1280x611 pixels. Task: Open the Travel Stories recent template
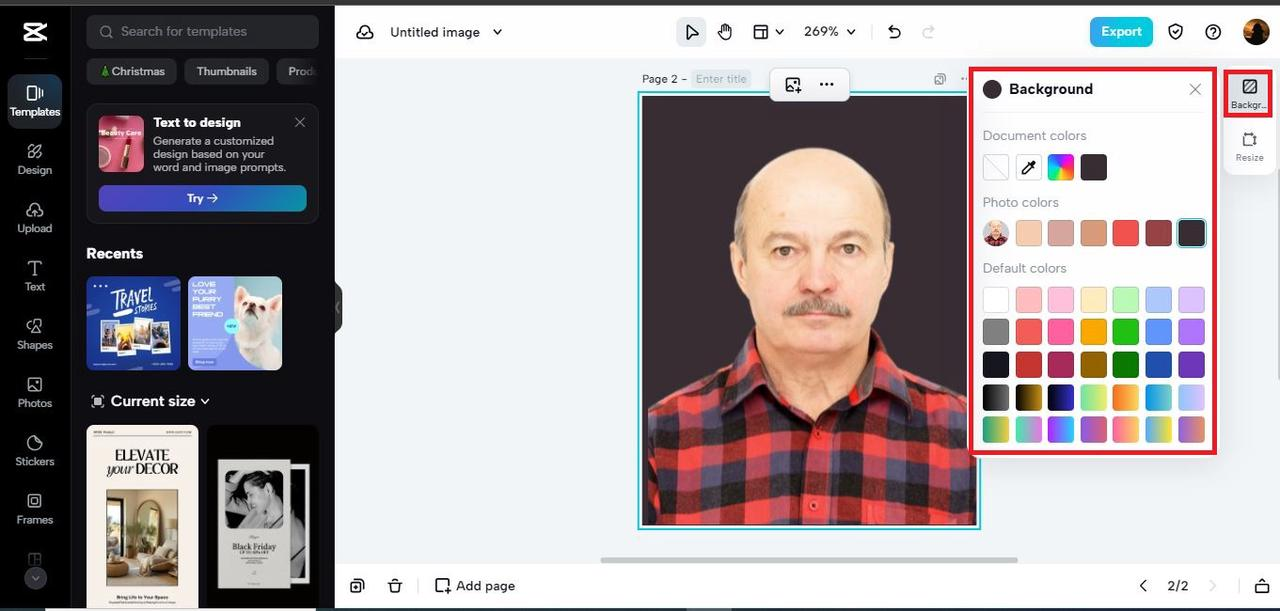pos(134,323)
